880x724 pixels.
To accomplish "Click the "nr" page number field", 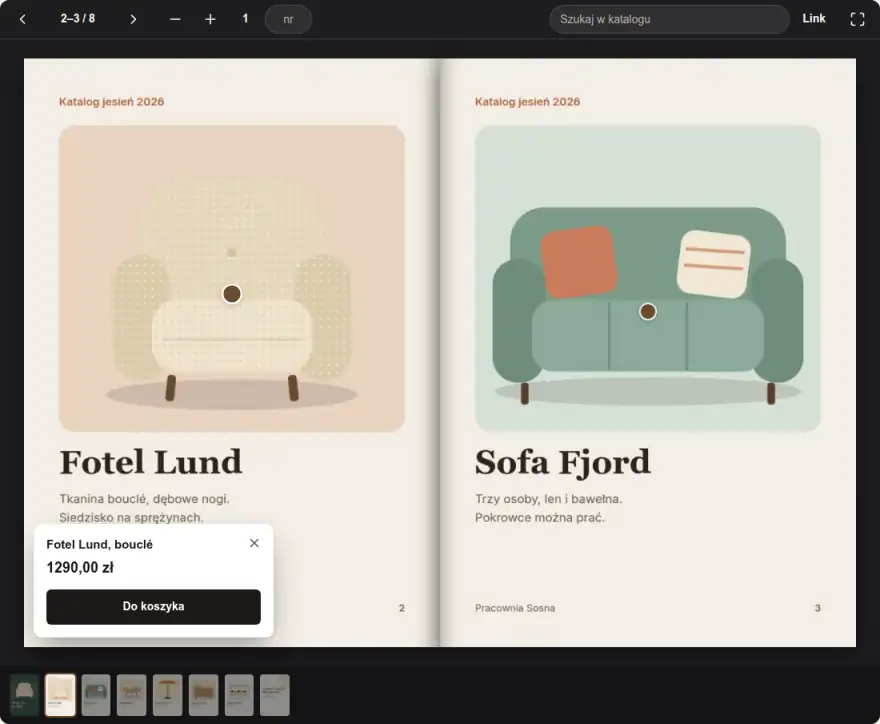I will point(288,19).
